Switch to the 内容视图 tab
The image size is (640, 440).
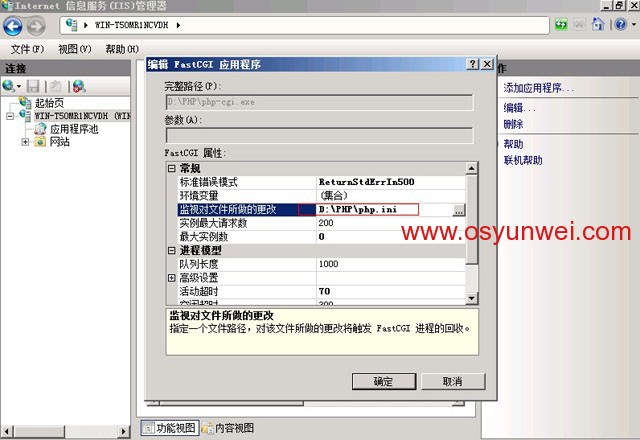click(228, 428)
